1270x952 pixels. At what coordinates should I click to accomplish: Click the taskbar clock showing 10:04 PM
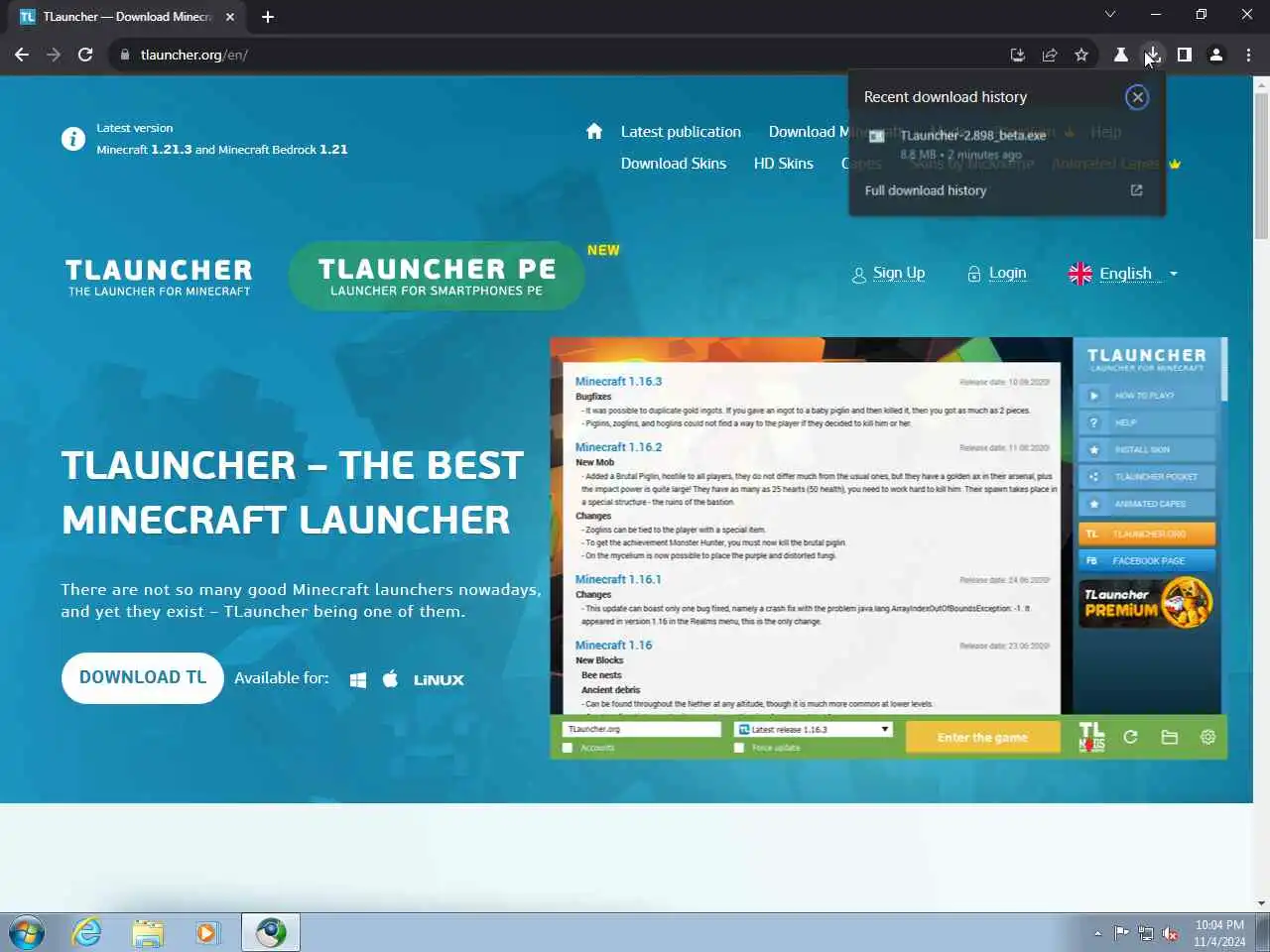tap(1219, 933)
